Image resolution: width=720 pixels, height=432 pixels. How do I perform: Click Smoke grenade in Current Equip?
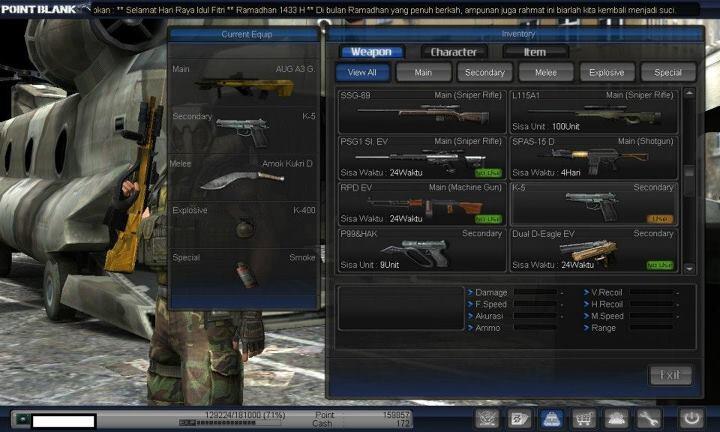246,275
